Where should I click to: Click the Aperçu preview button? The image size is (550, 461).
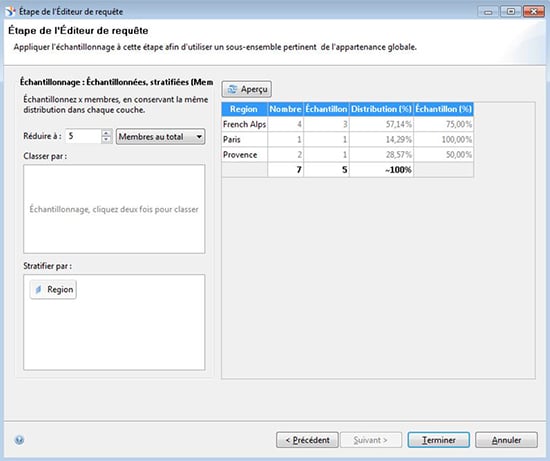(x=247, y=89)
